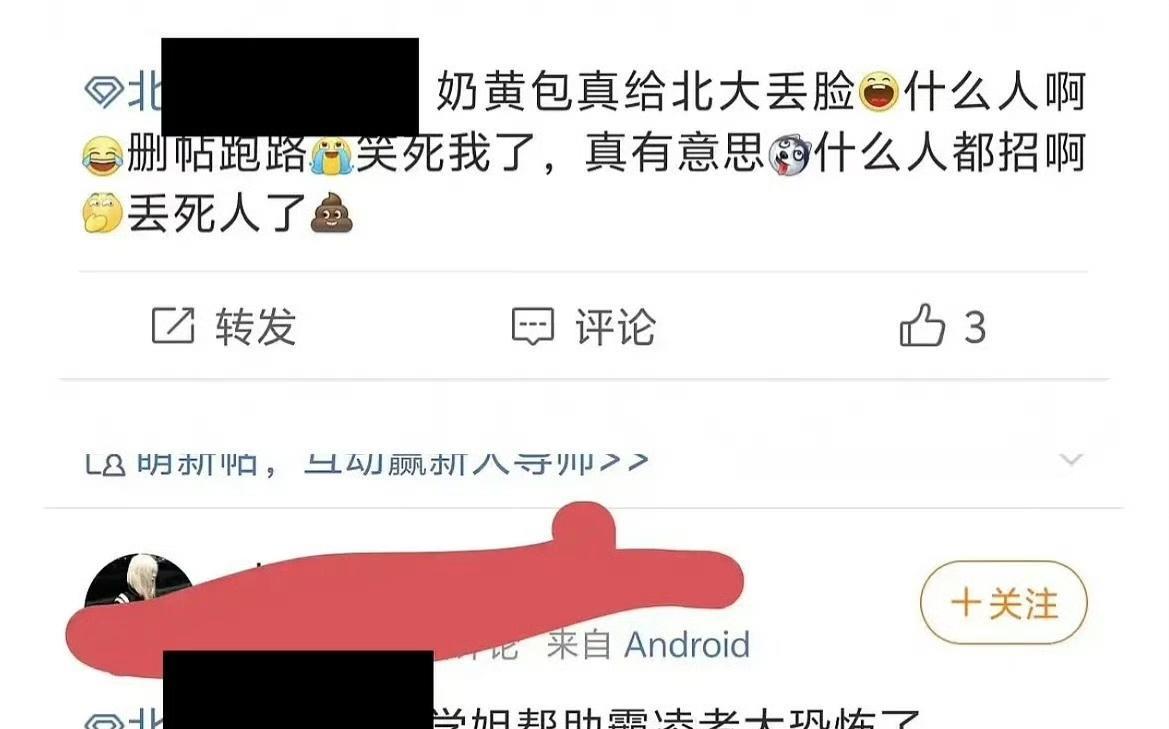Open the lower poster's profile avatar
The width and height of the screenshot is (1169, 729).
point(138,589)
